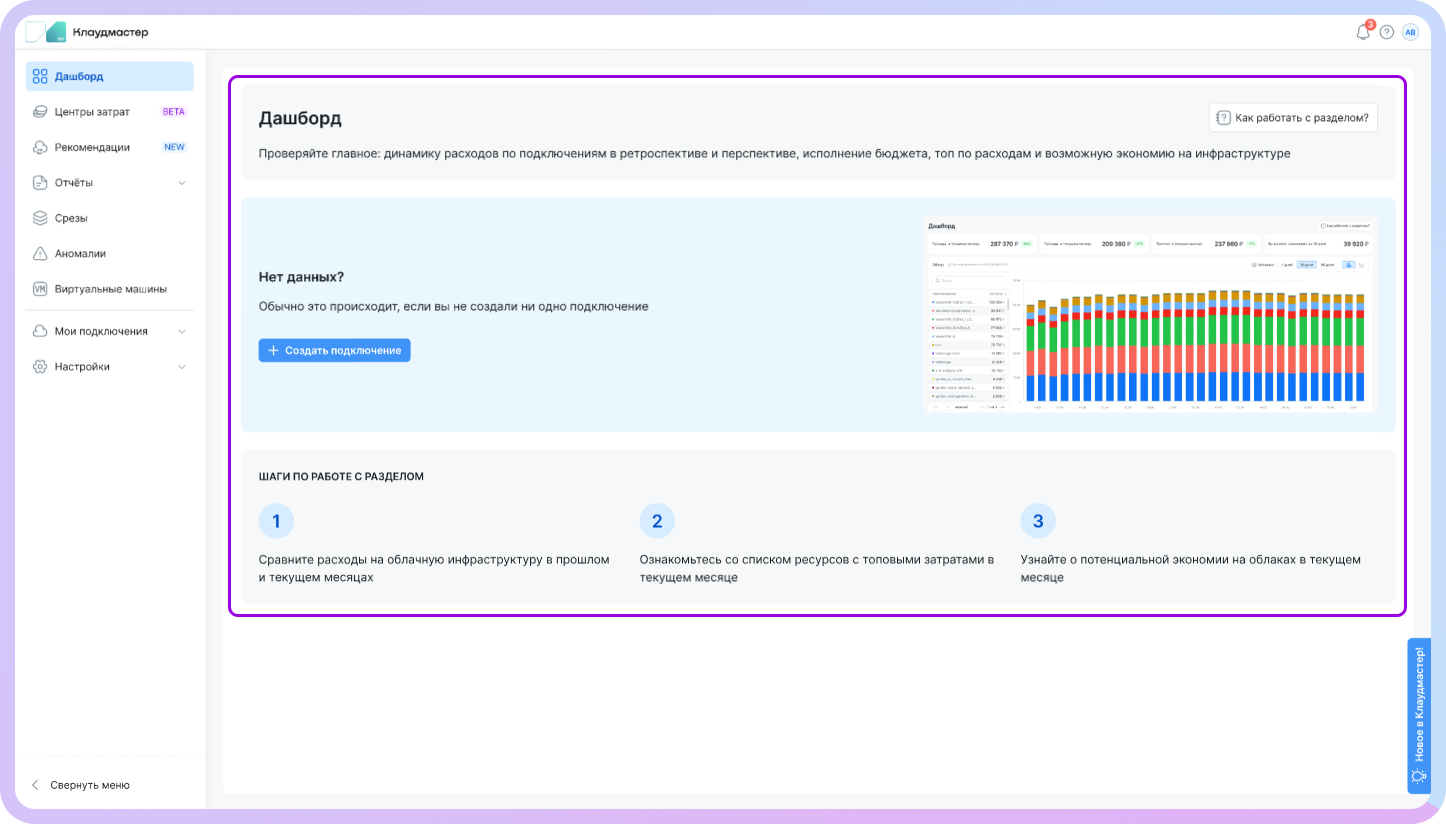Expand the Мои подключения chevron
The height and width of the screenshot is (824, 1446).
(182, 331)
